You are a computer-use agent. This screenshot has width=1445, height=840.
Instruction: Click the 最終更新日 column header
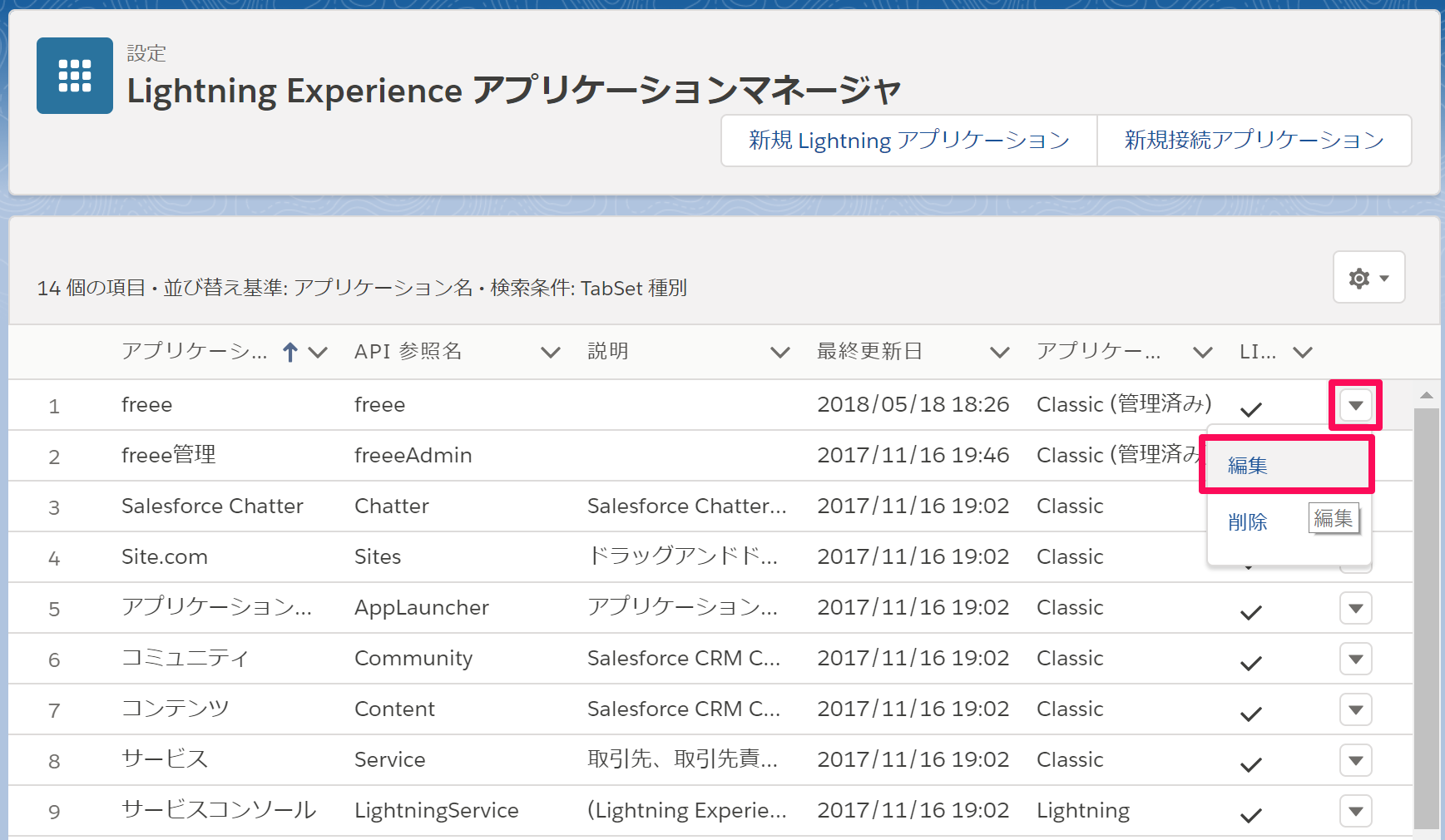(869, 351)
